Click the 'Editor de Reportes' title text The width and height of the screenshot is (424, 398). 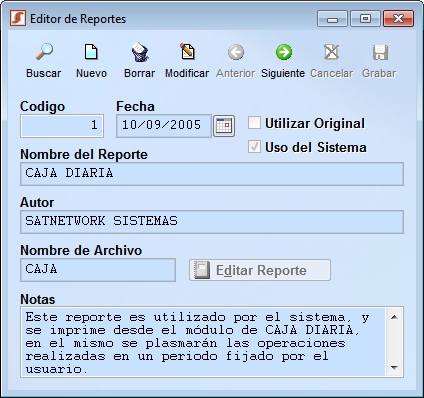(78, 19)
